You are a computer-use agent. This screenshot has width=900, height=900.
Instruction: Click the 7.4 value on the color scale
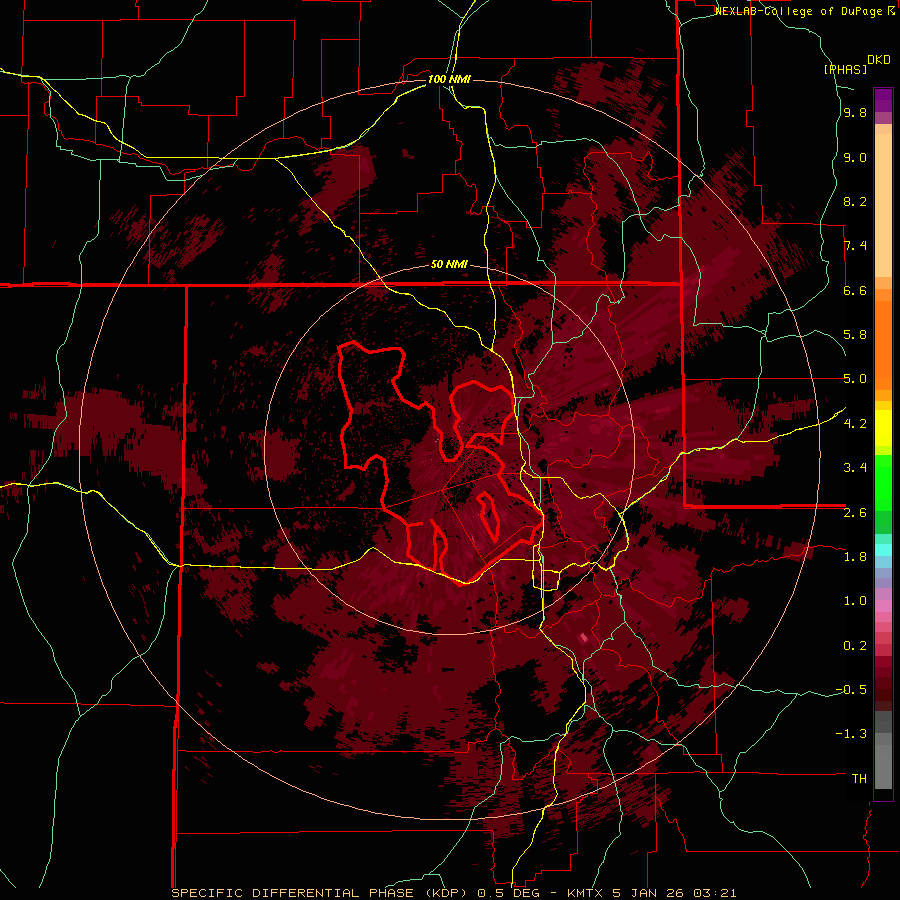(x=855, y=246)
